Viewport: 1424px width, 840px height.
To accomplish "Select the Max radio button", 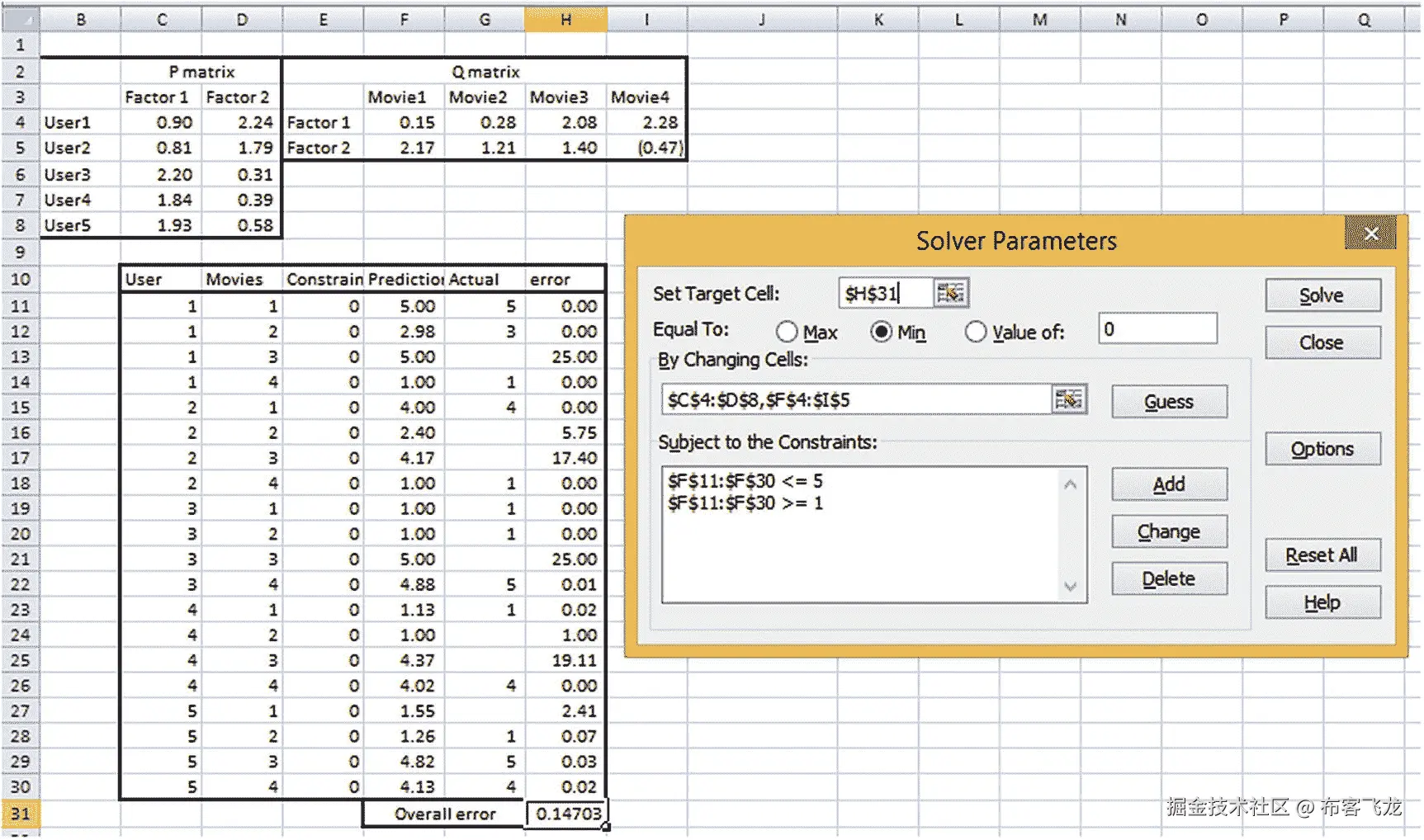I will 787,332.
